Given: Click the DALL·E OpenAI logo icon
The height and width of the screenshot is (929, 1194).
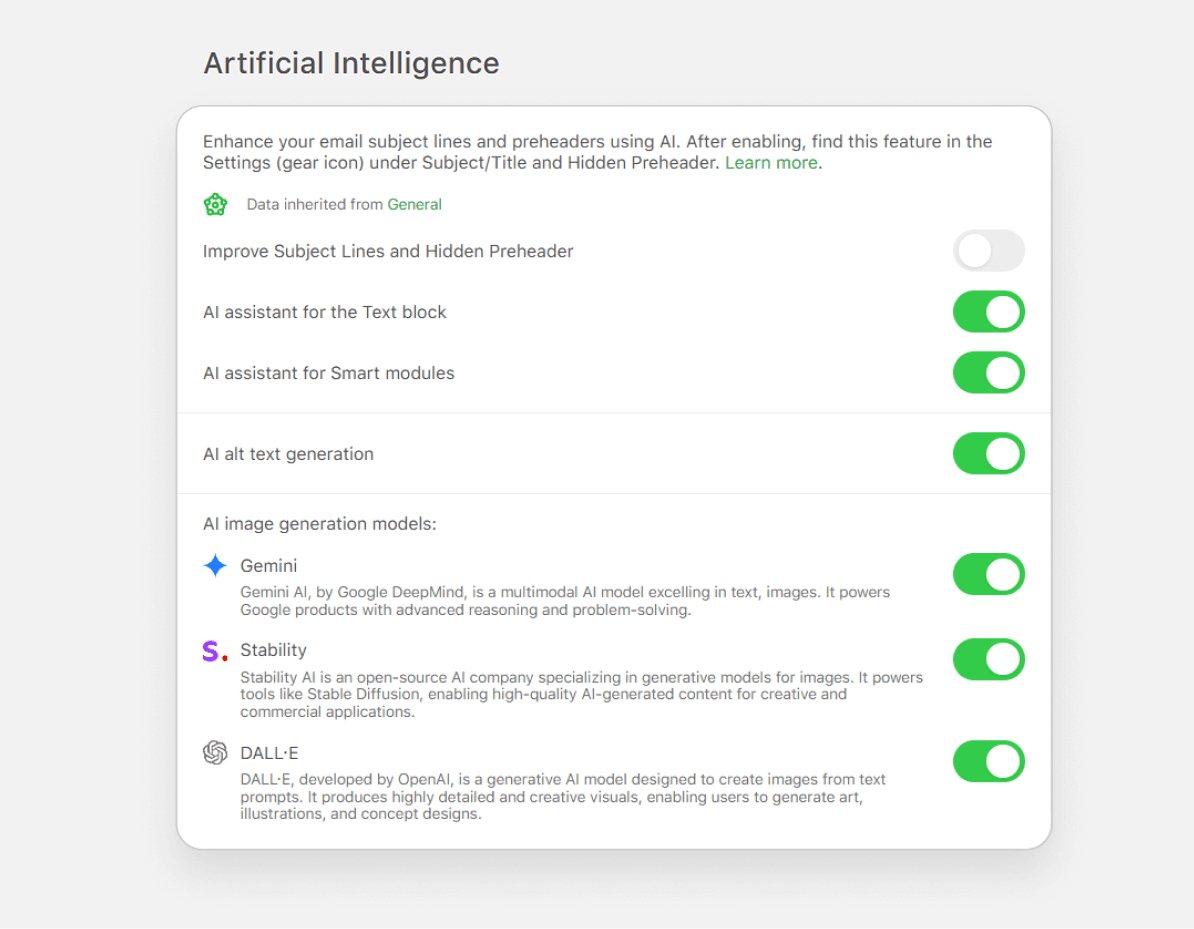Looking at the screenshot, I should click(x=215, y=753).
